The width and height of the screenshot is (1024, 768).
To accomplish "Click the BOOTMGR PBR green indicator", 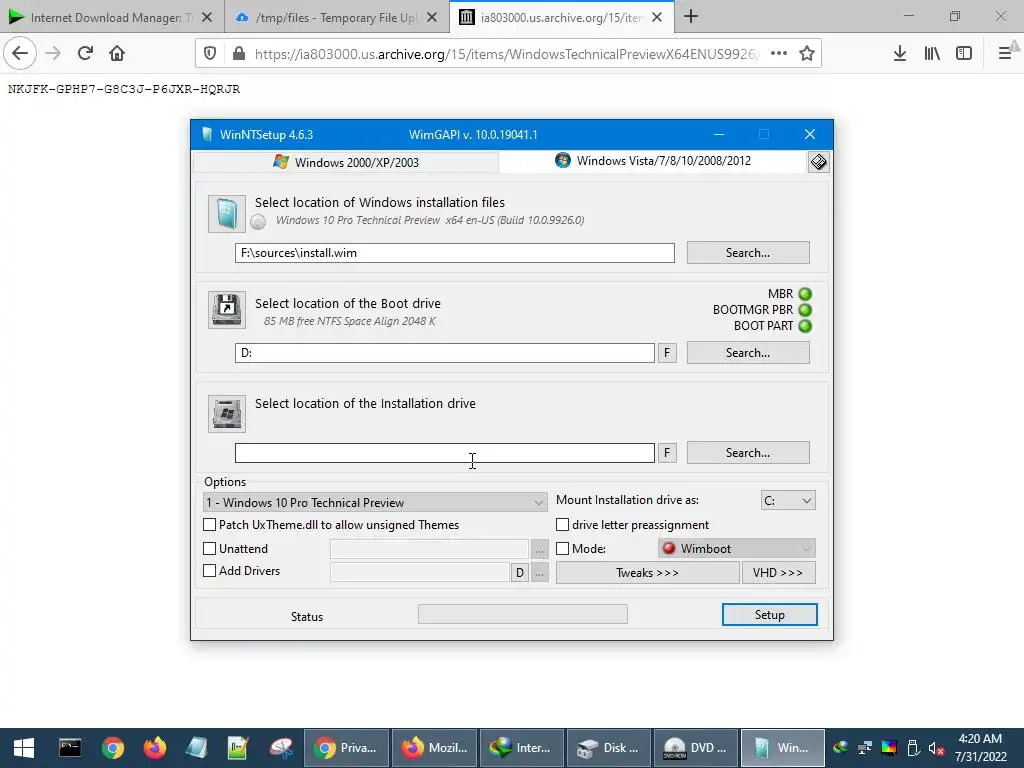I will pos(805,310).
